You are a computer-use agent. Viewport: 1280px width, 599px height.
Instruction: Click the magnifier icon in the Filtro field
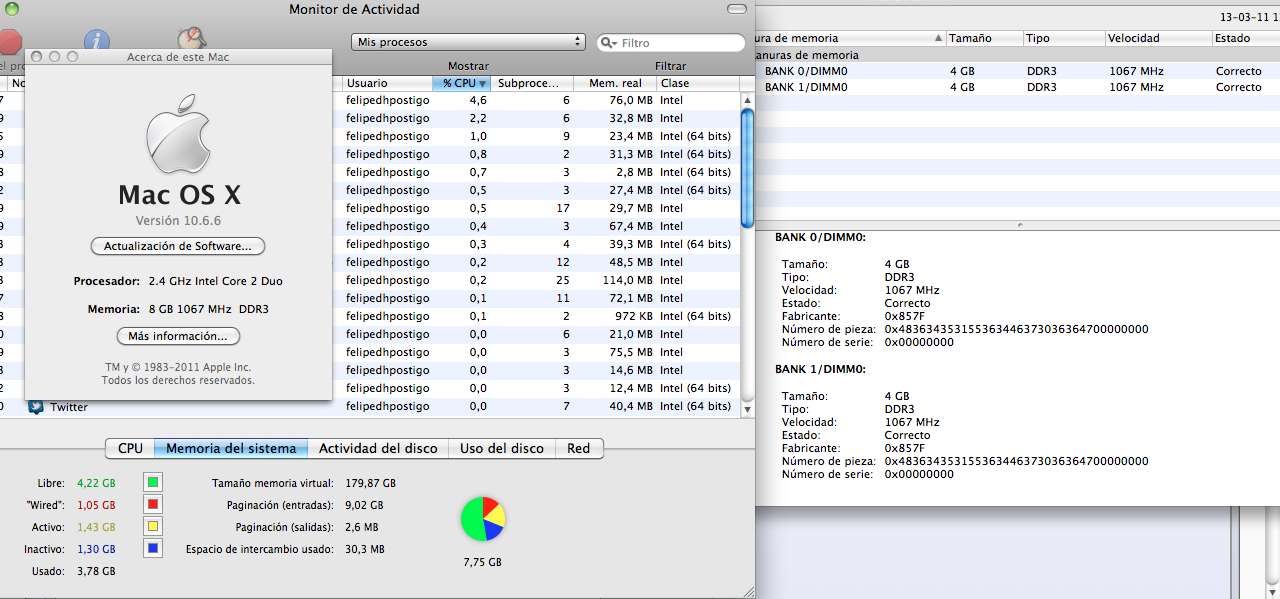[609, 43]
